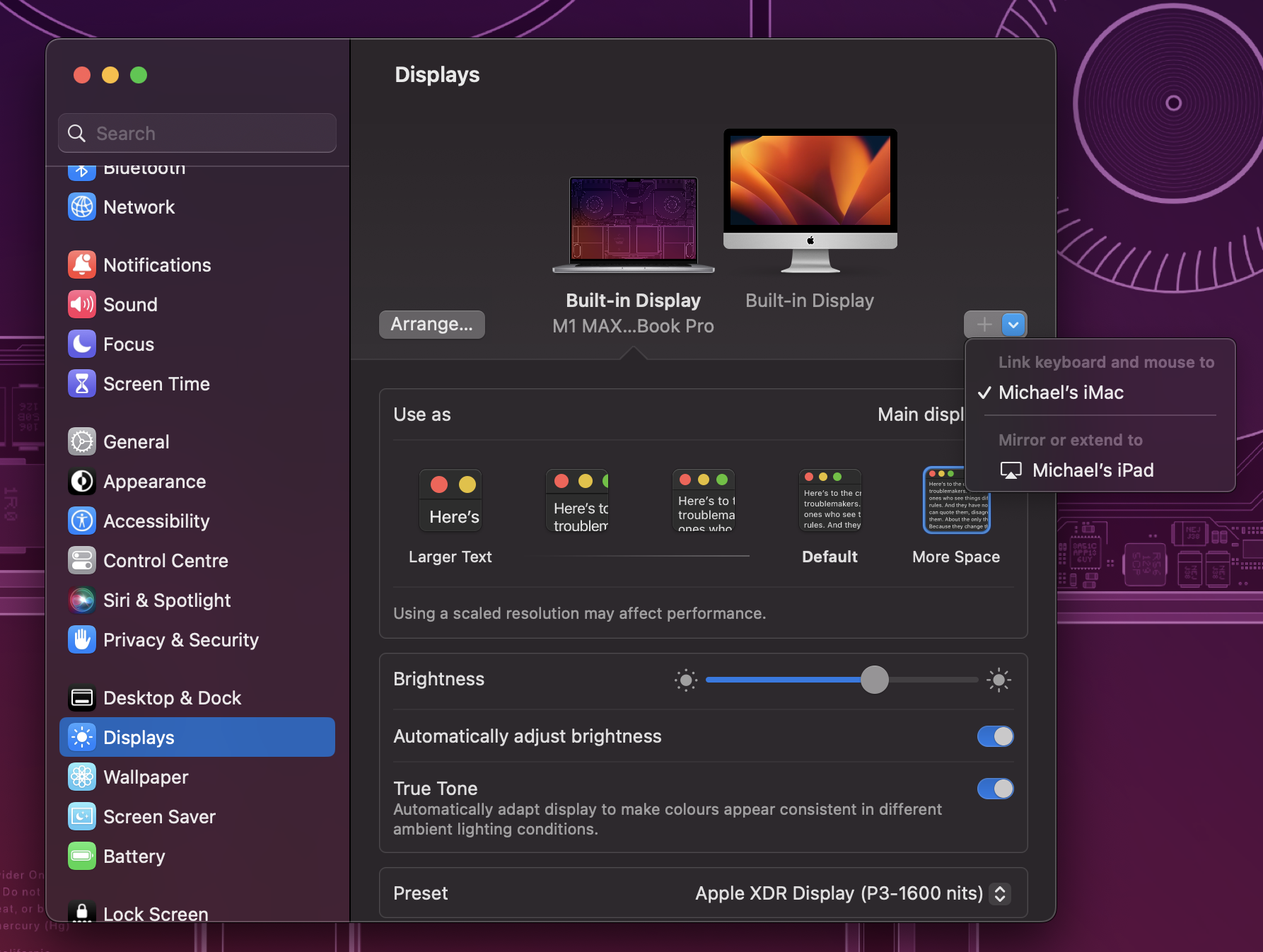Choose the third scaled resolution thumbnail

pos(704,500)
